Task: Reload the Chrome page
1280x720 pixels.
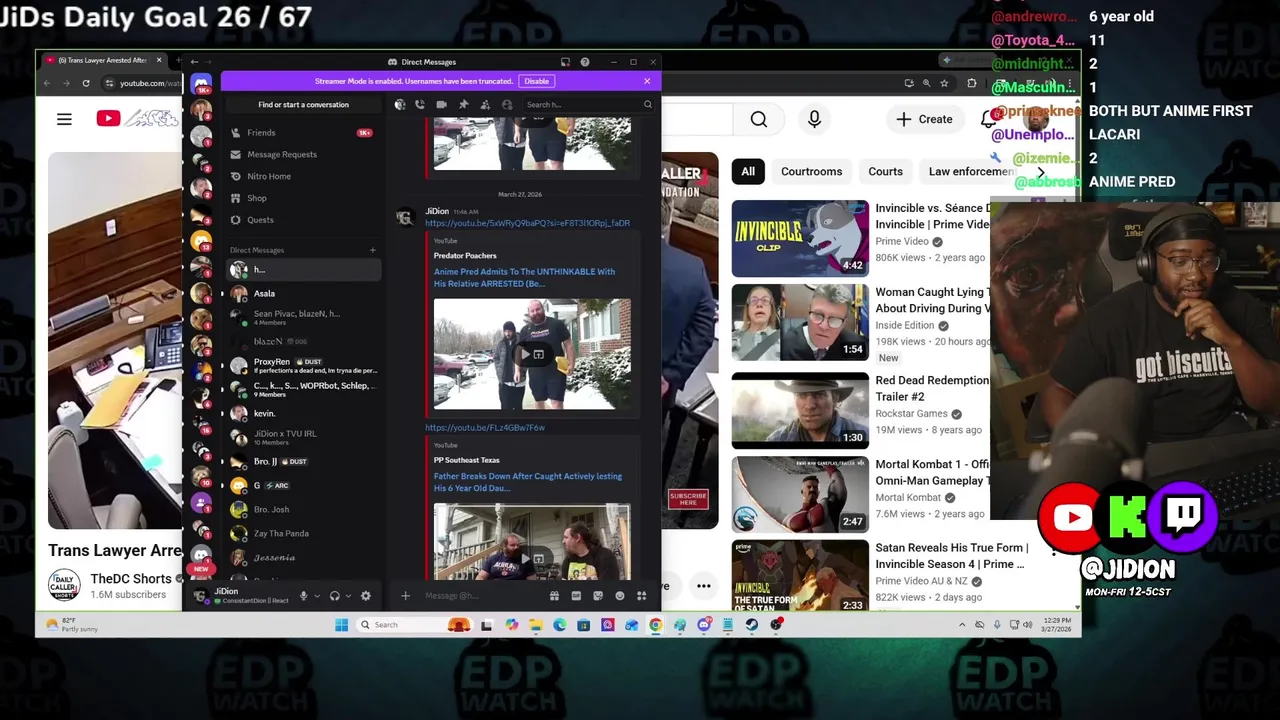Action: click(x=86, y=83)
